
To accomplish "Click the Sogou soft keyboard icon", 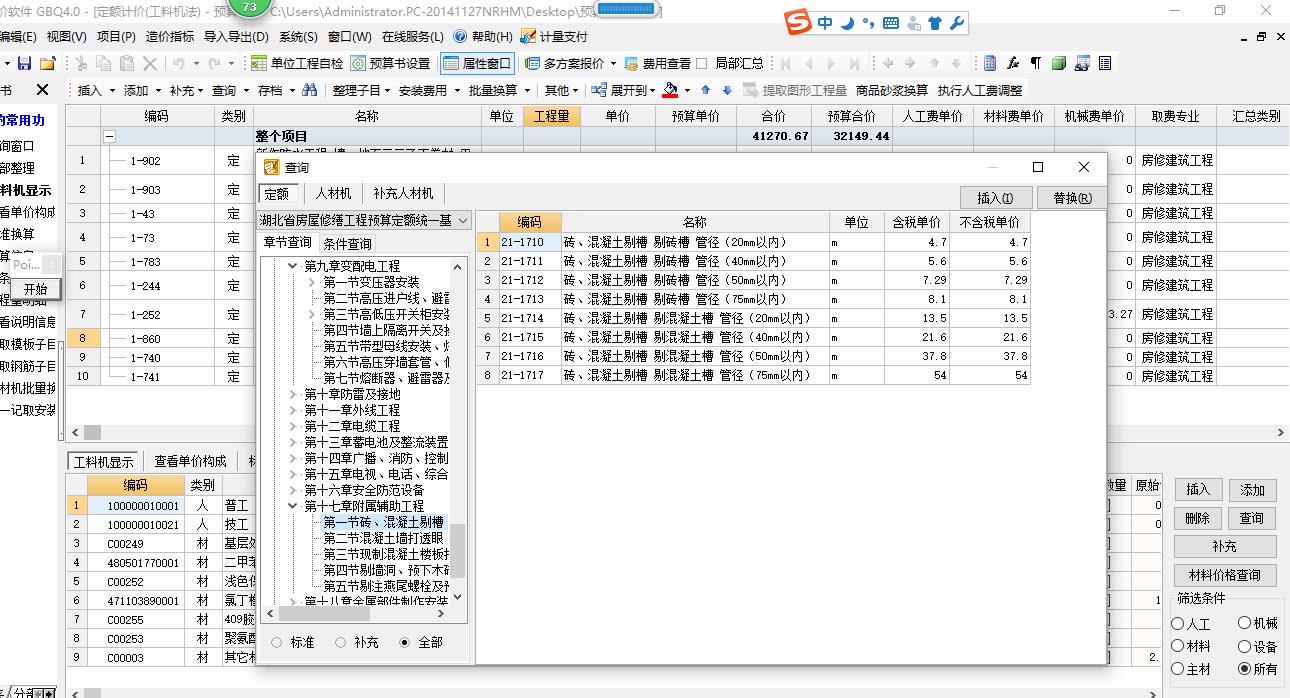I will 891,23.
